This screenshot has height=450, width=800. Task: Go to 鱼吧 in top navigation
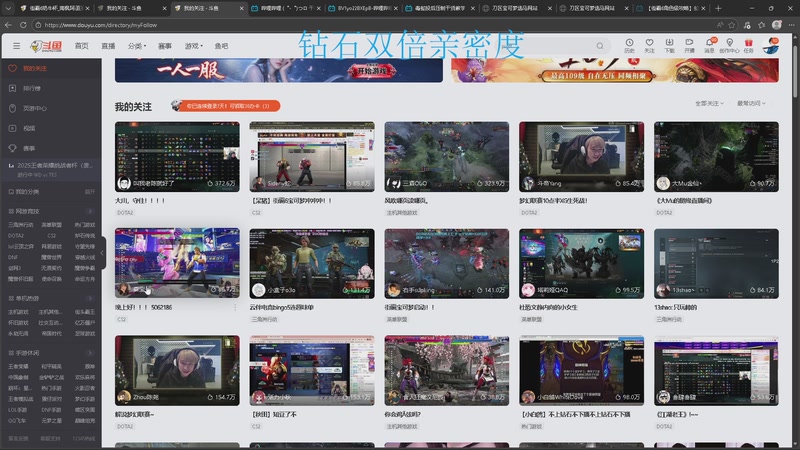coord(221,46)
